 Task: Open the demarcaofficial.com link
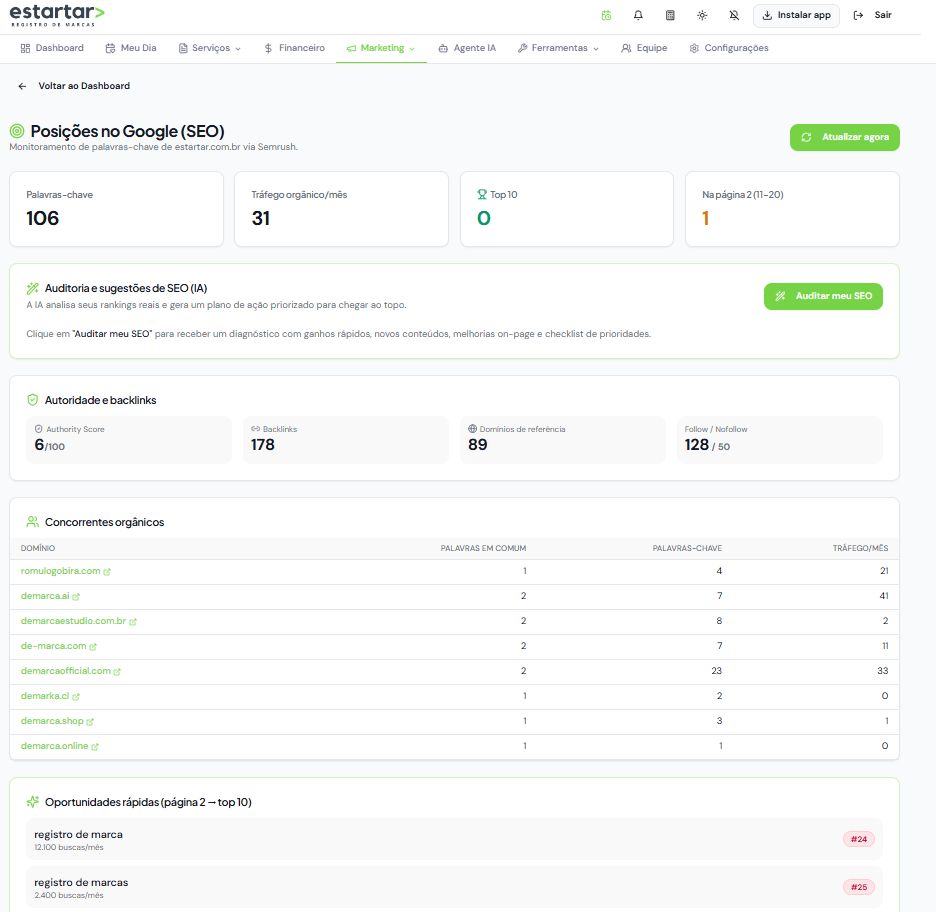coord(66,671)
